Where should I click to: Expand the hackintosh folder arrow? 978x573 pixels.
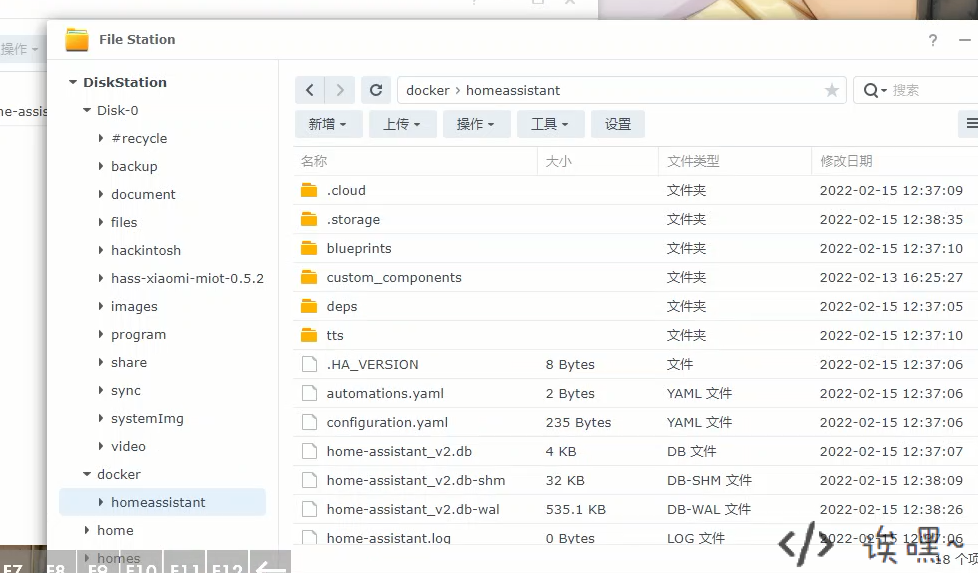[101, 250]
